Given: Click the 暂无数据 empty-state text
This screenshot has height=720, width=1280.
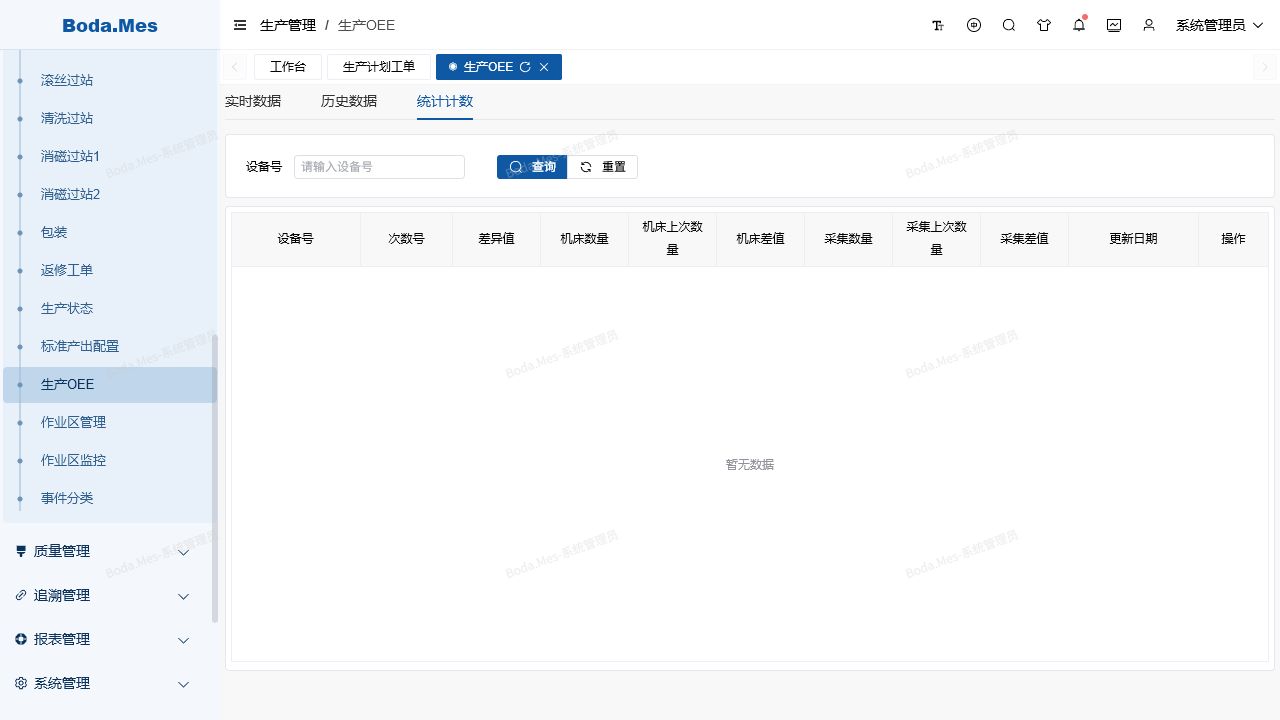Looking at the screenshot, I should click(x=750, y=465).
